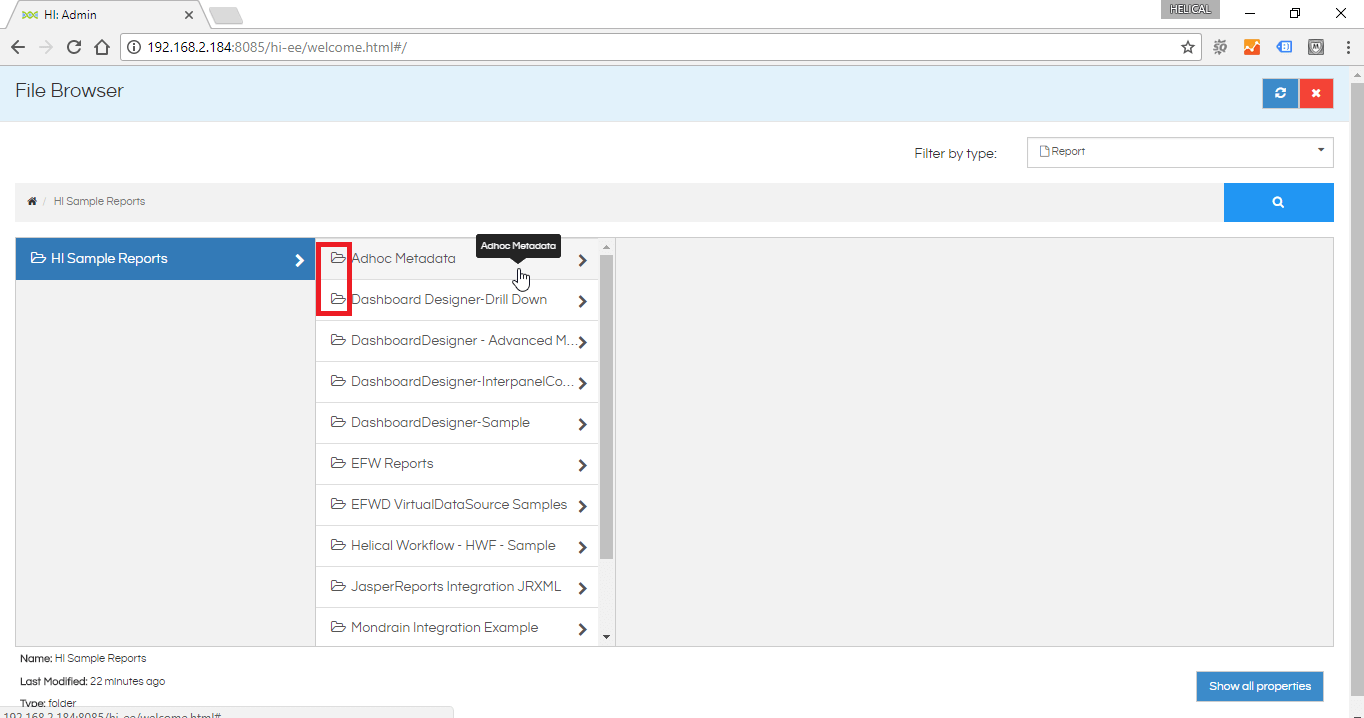Viewport: 1364px width, 718px height.
Task: Open the Adhoc Metadata folder label
Action: 403,258
